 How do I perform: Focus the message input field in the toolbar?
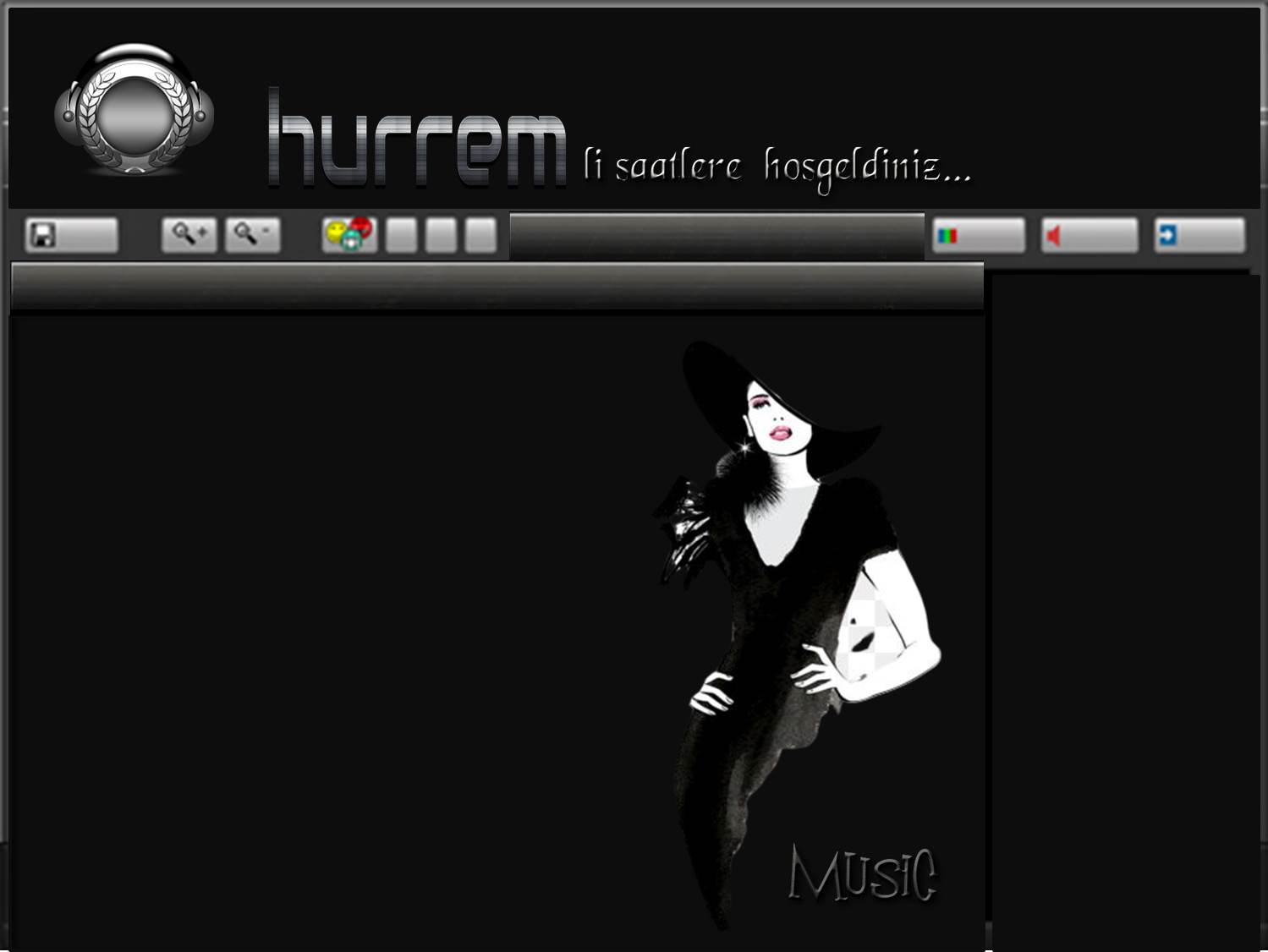click(x=716, y=236)
